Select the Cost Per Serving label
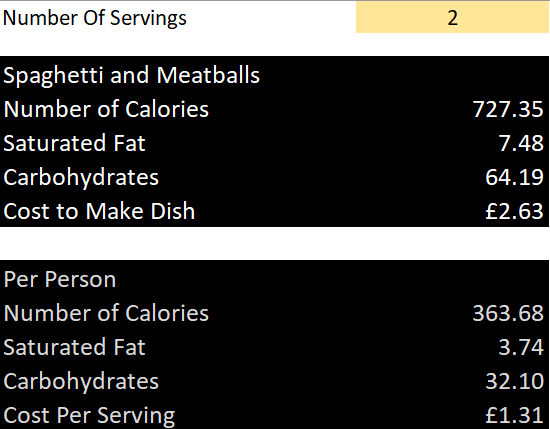This screenshot has width=550, height=429. point(89,415)
